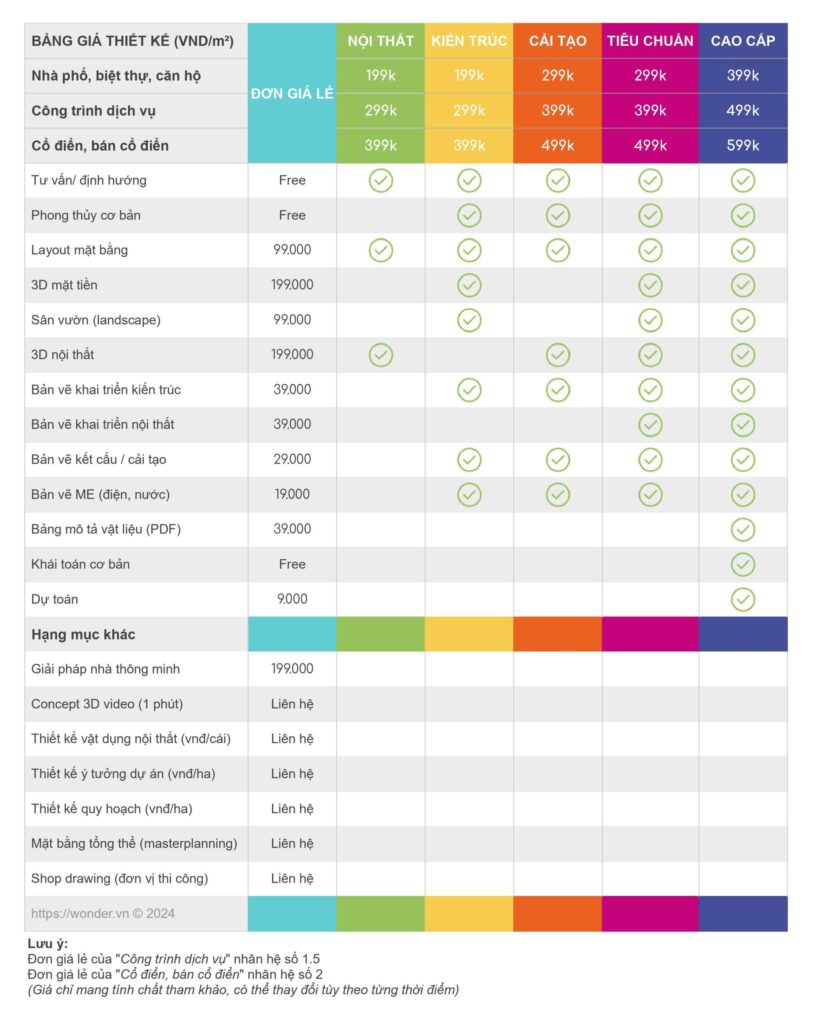Viewport: 813px width, 1024px height.
Task: Click the 599k price cell
Action: tap(742, 145)
